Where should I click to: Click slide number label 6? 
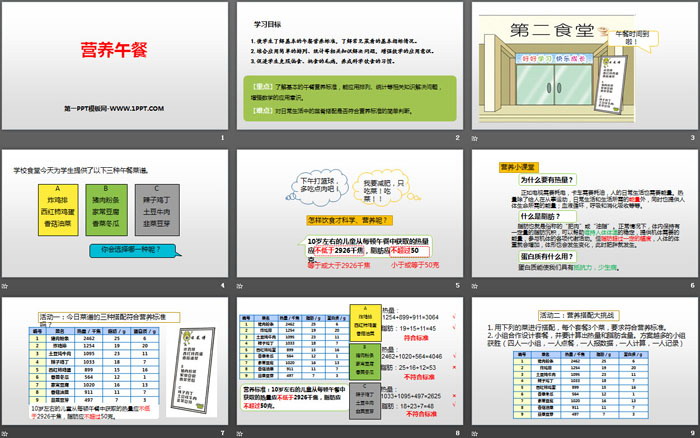pyautogui.click(x=692, y=285)
